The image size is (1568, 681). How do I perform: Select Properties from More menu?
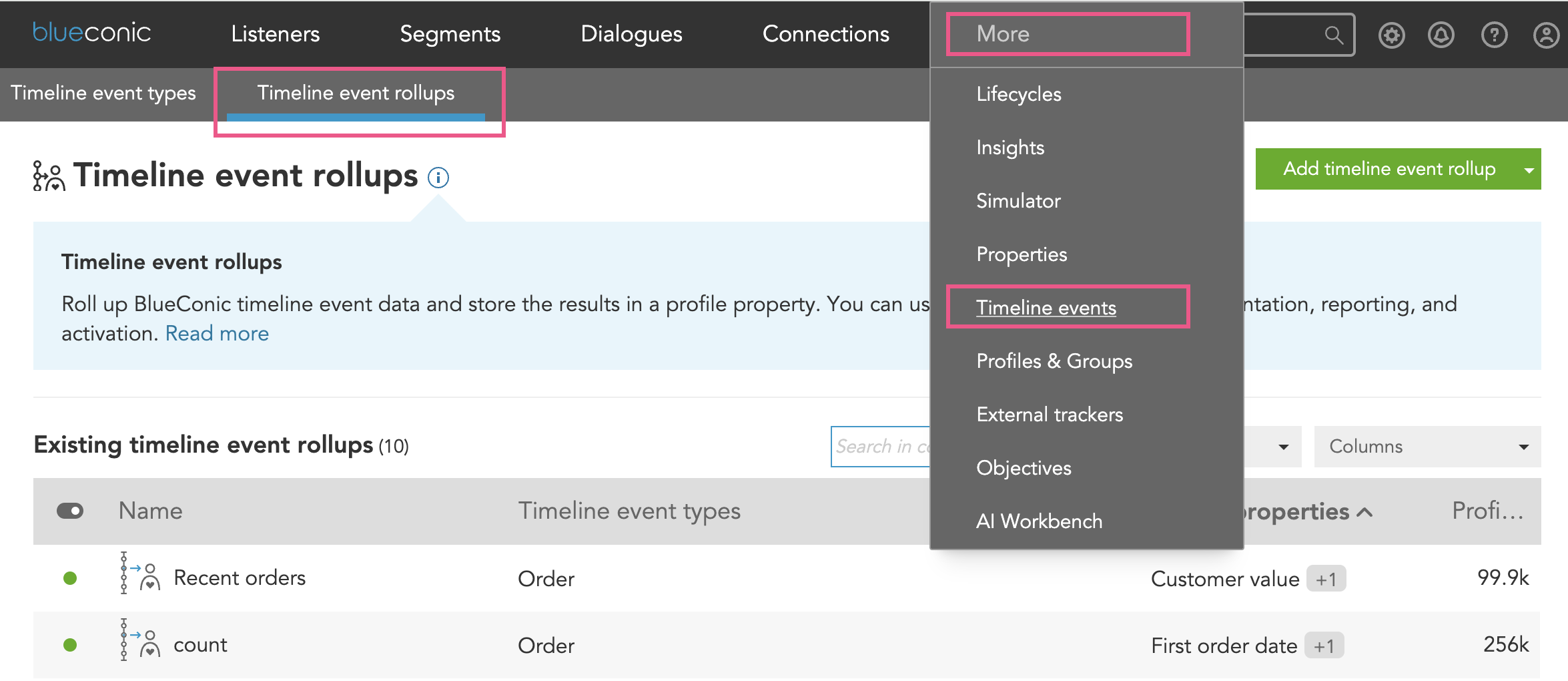(1021, 254)
